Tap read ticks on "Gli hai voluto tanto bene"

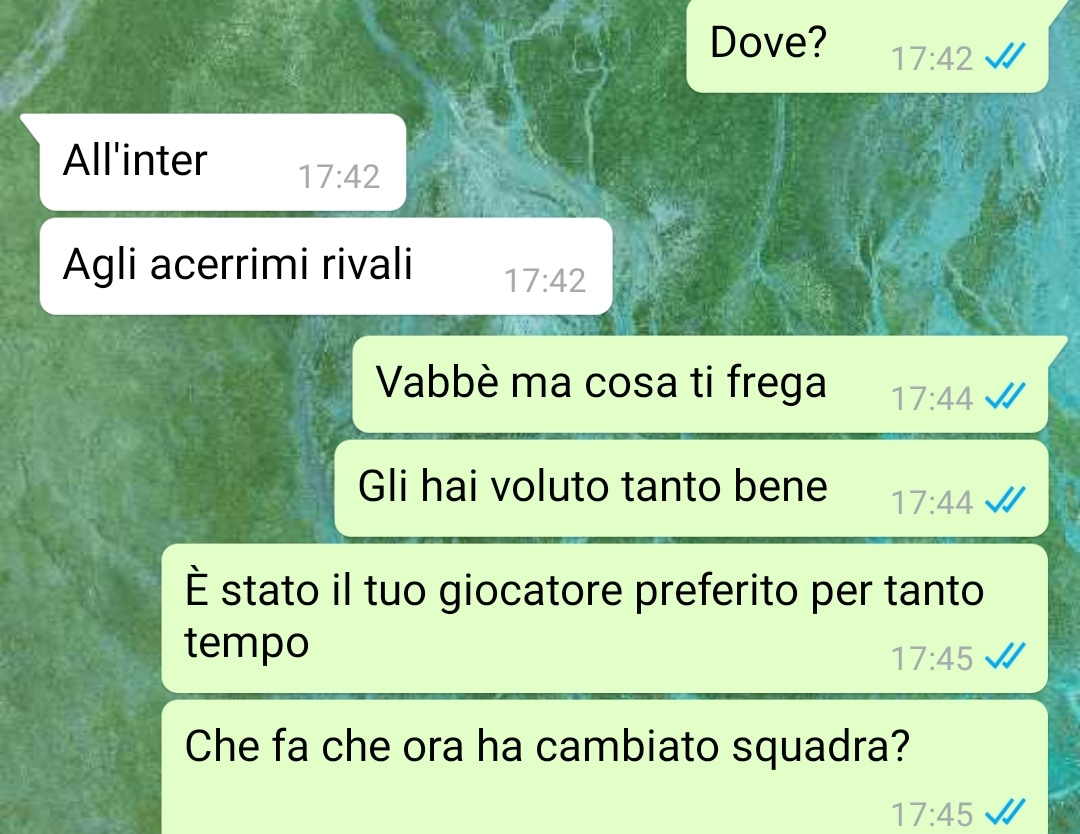click(1005, 500)
